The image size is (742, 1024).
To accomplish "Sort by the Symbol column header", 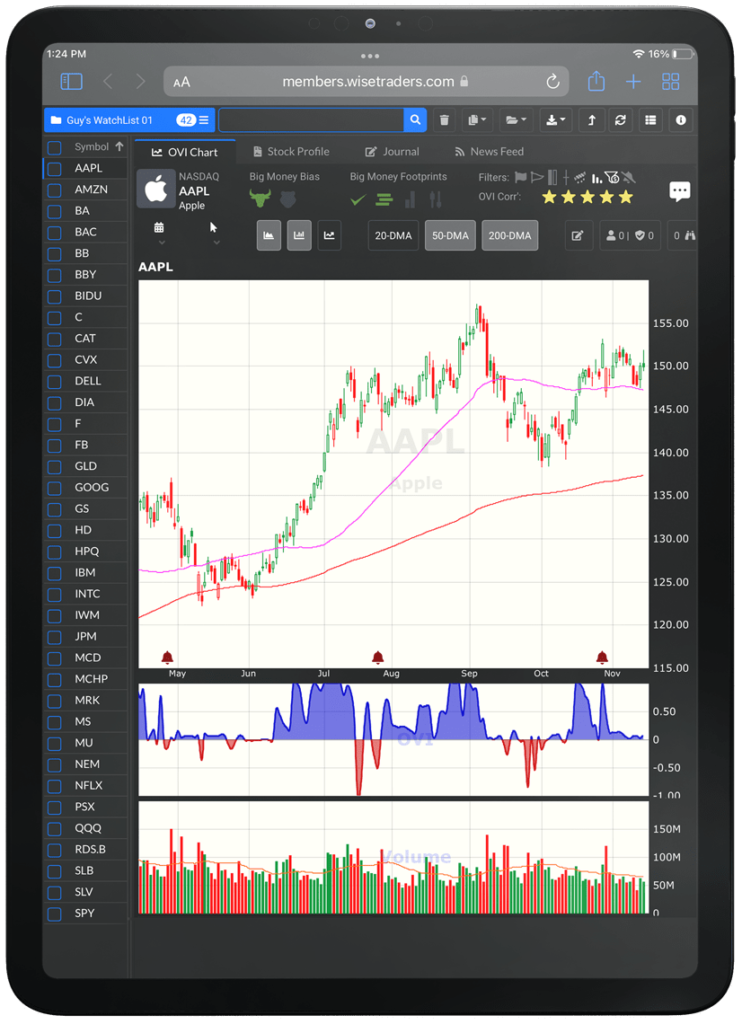I will (x=98, y=147).
